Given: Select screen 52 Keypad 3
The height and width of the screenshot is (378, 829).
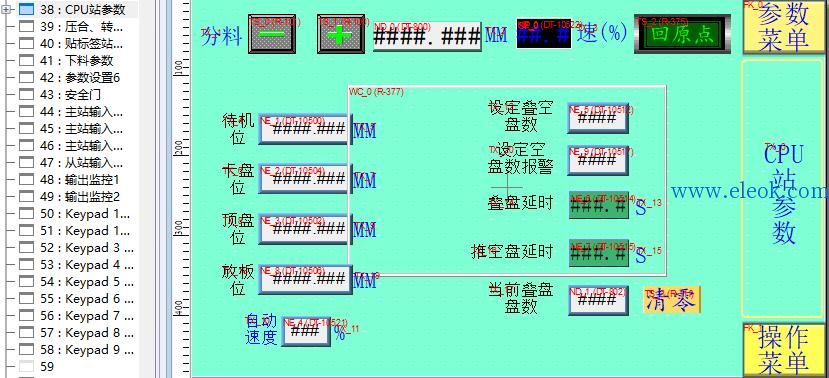Looking at the screenshot, I should (87, 247).
